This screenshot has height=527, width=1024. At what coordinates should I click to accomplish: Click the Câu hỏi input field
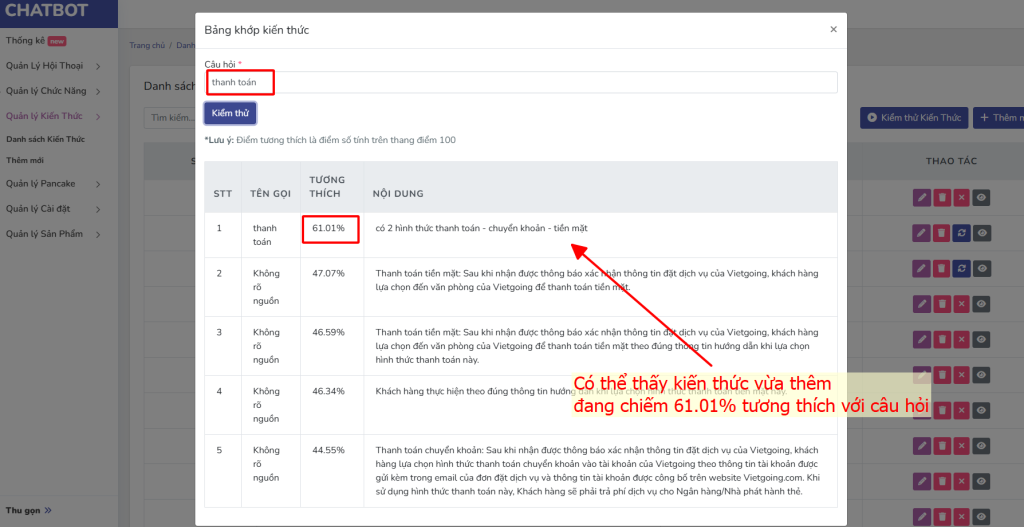pyautogui.click(x=520, y=82)
